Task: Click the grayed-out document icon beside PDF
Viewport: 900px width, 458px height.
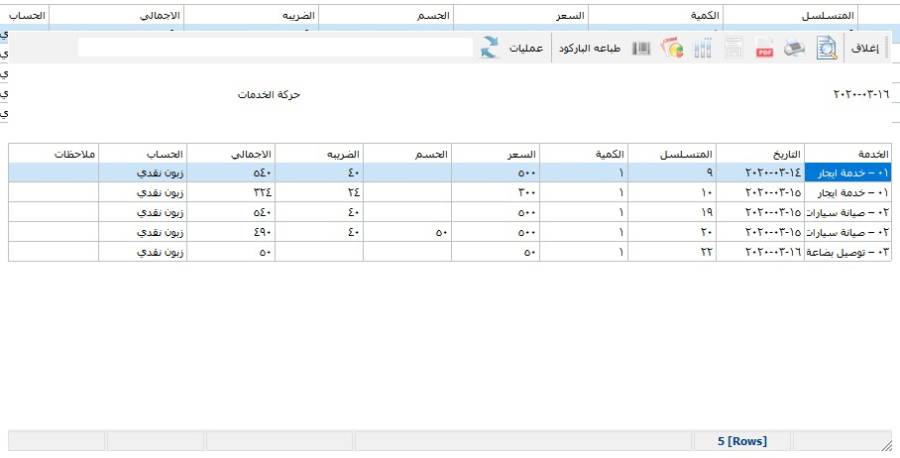Action: (734, 49)
